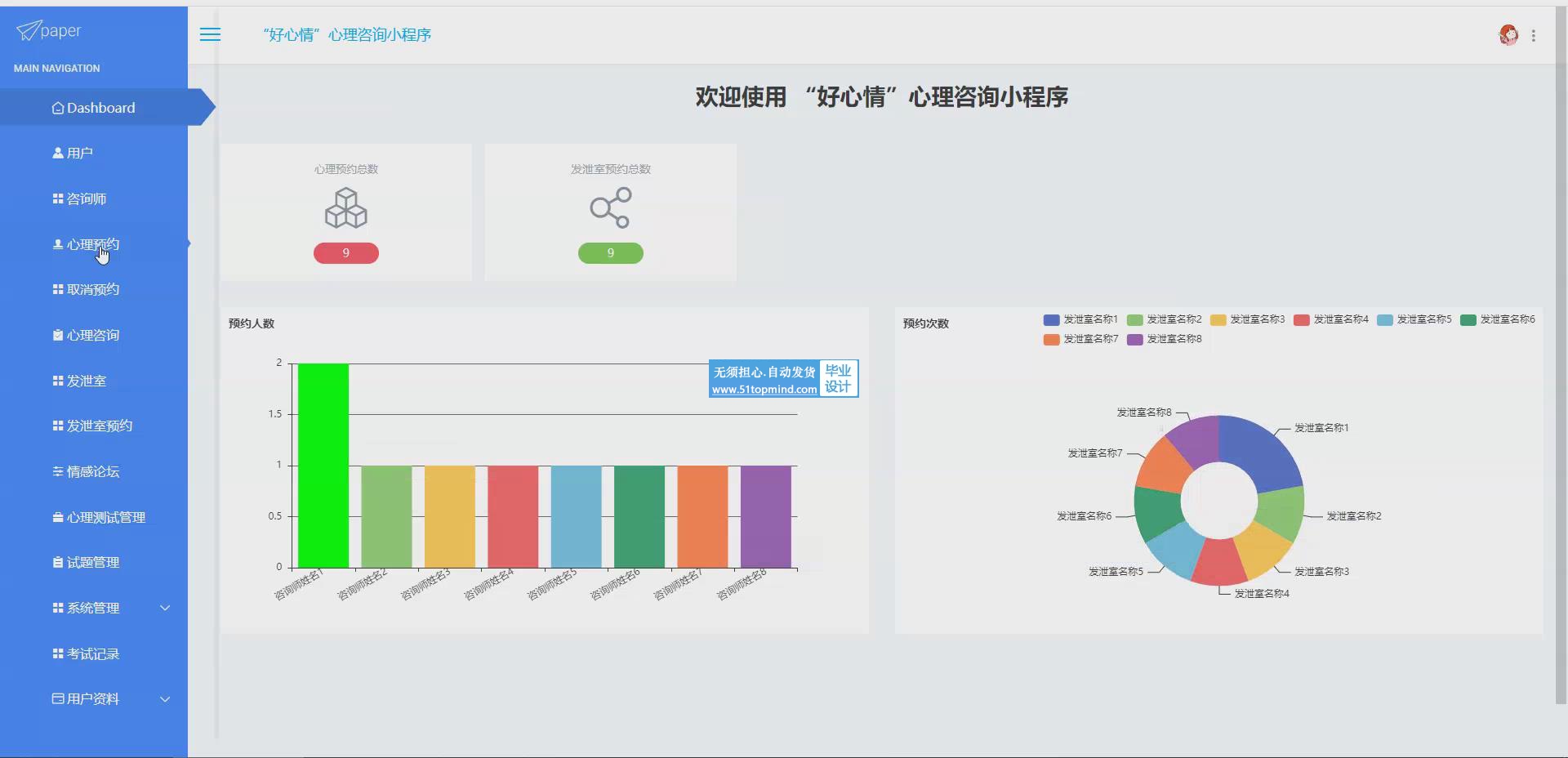1568x758 pixels.
Task: Toggle 发泄室名称4 legend series
Action: pos(1330,319)
